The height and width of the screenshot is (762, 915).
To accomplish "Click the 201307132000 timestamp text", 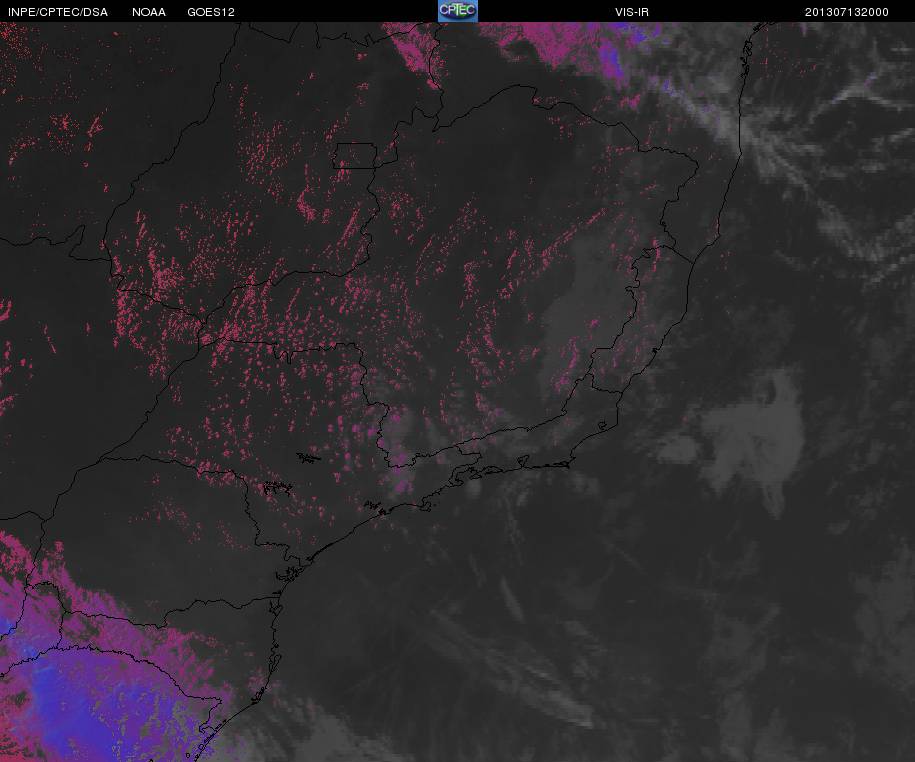I will pyautogui.click(x=847, y=12).
